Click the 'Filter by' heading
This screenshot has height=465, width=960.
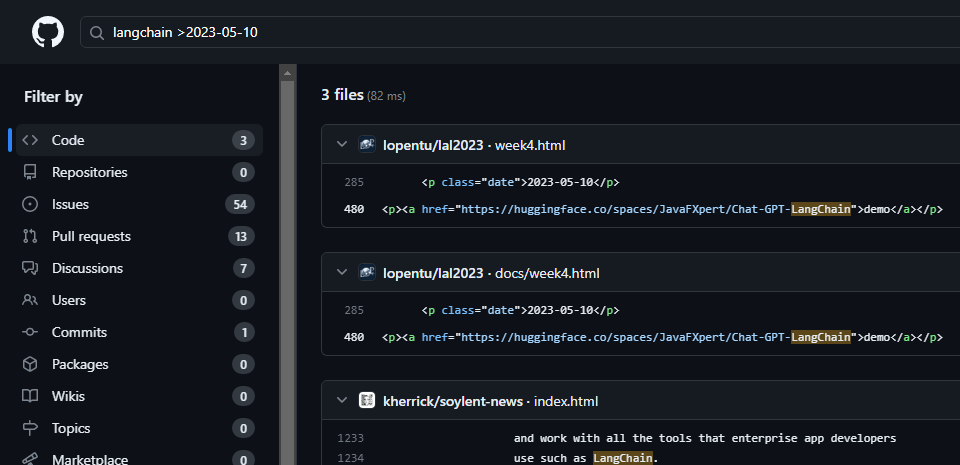(x=53, y=97)
